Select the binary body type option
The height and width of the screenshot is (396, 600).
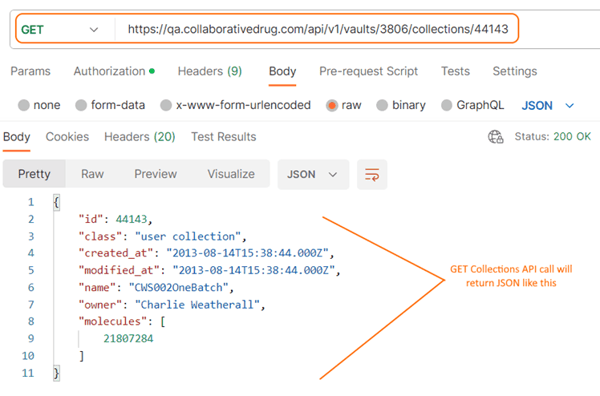[x=382, y=105]
